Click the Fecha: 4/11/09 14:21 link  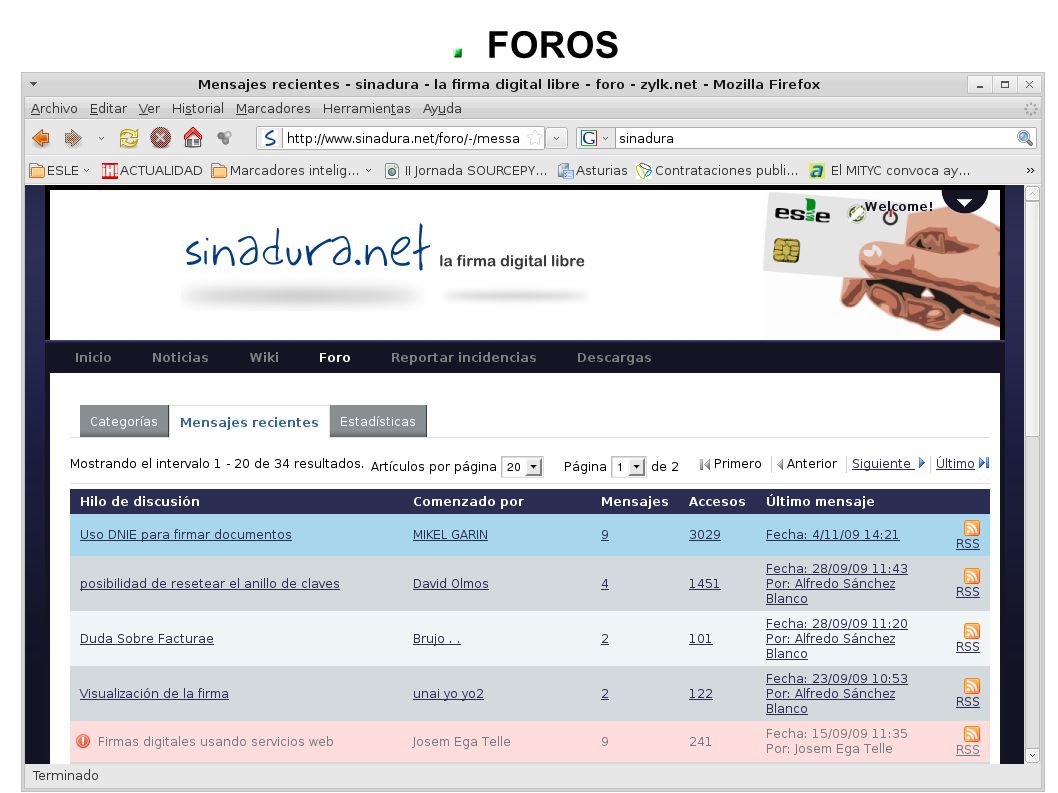[832, 535]
